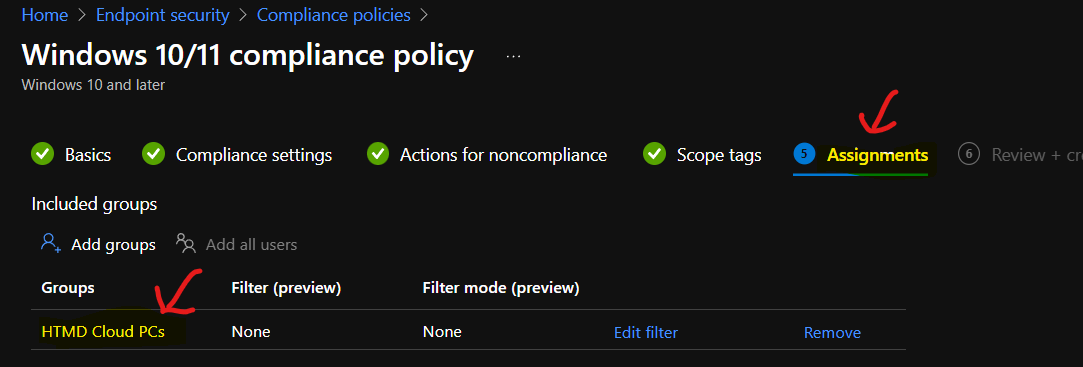Navigate to Endpoint security breadcrumb
The image size is (1083, 367).
(x=163, y=15)
